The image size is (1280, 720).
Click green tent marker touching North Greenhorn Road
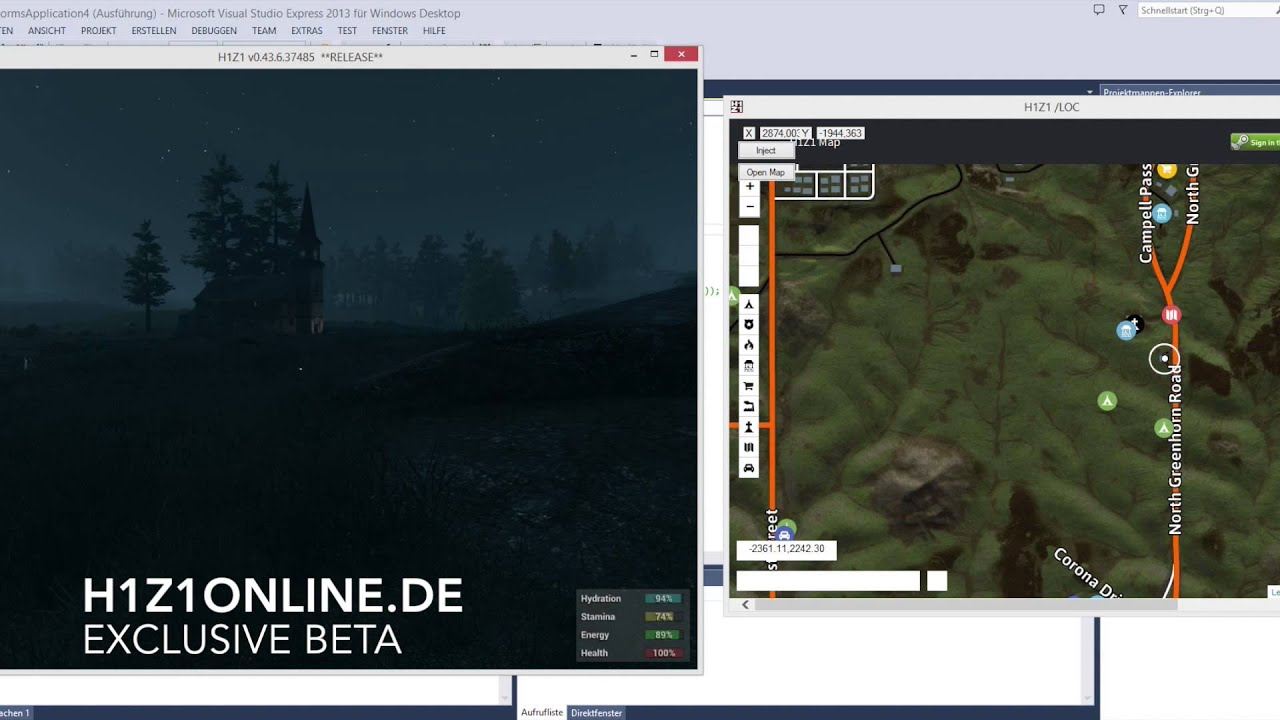(1163, 428)
